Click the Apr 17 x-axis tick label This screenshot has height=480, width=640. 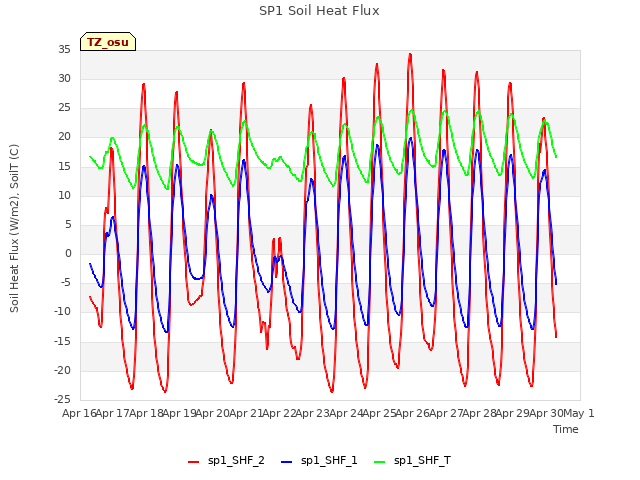pos(113,413)
